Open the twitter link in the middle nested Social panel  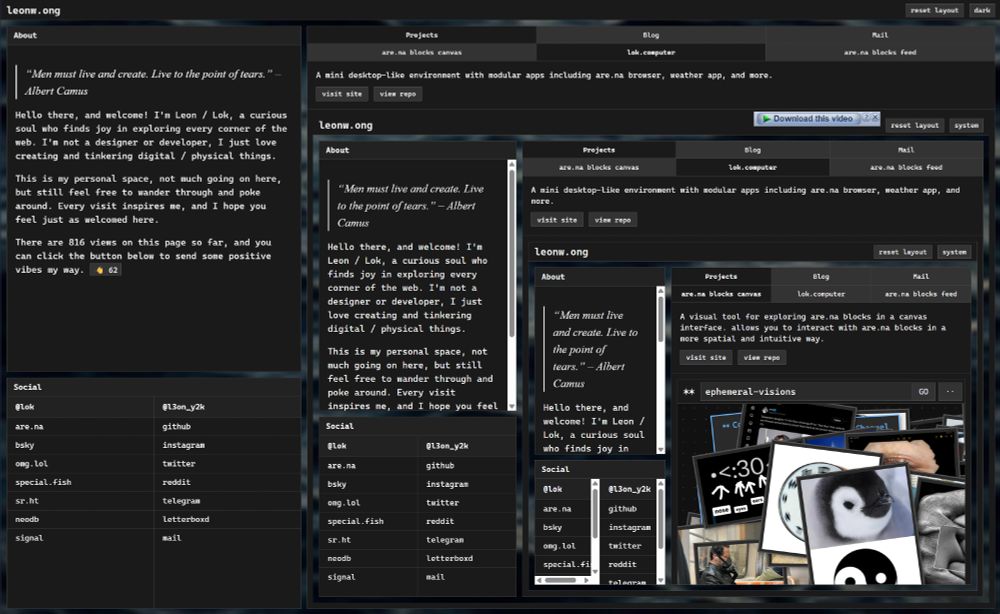click(x=443, y=502)
